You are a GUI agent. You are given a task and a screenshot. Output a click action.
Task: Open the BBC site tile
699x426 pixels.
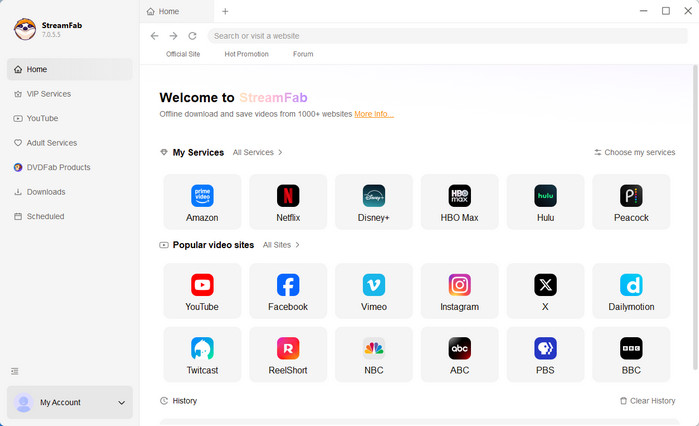pyautogui.click(x=631, y=355)
